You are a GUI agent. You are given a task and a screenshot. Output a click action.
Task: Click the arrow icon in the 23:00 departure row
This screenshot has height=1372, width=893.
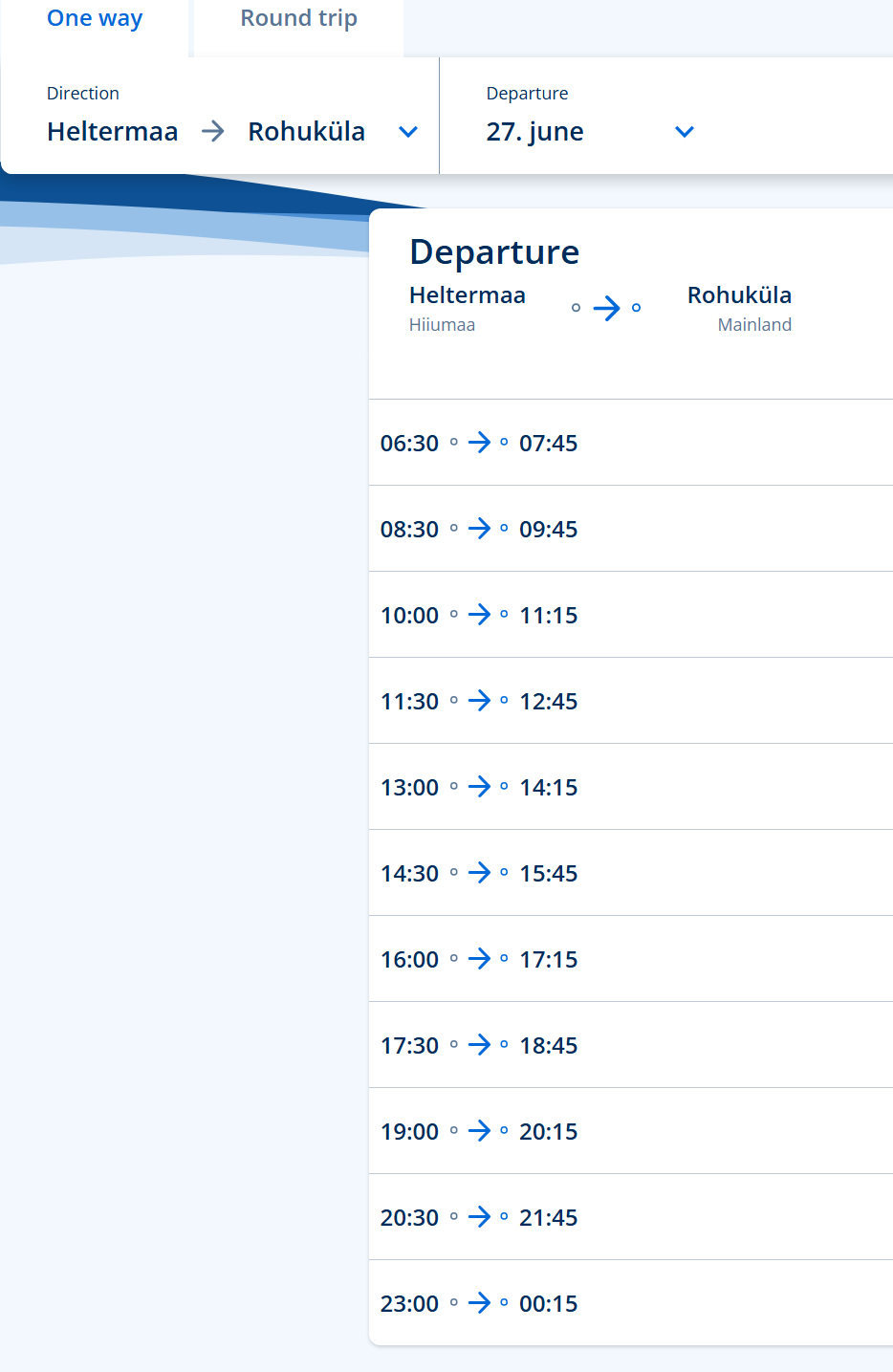[479, 1303]
